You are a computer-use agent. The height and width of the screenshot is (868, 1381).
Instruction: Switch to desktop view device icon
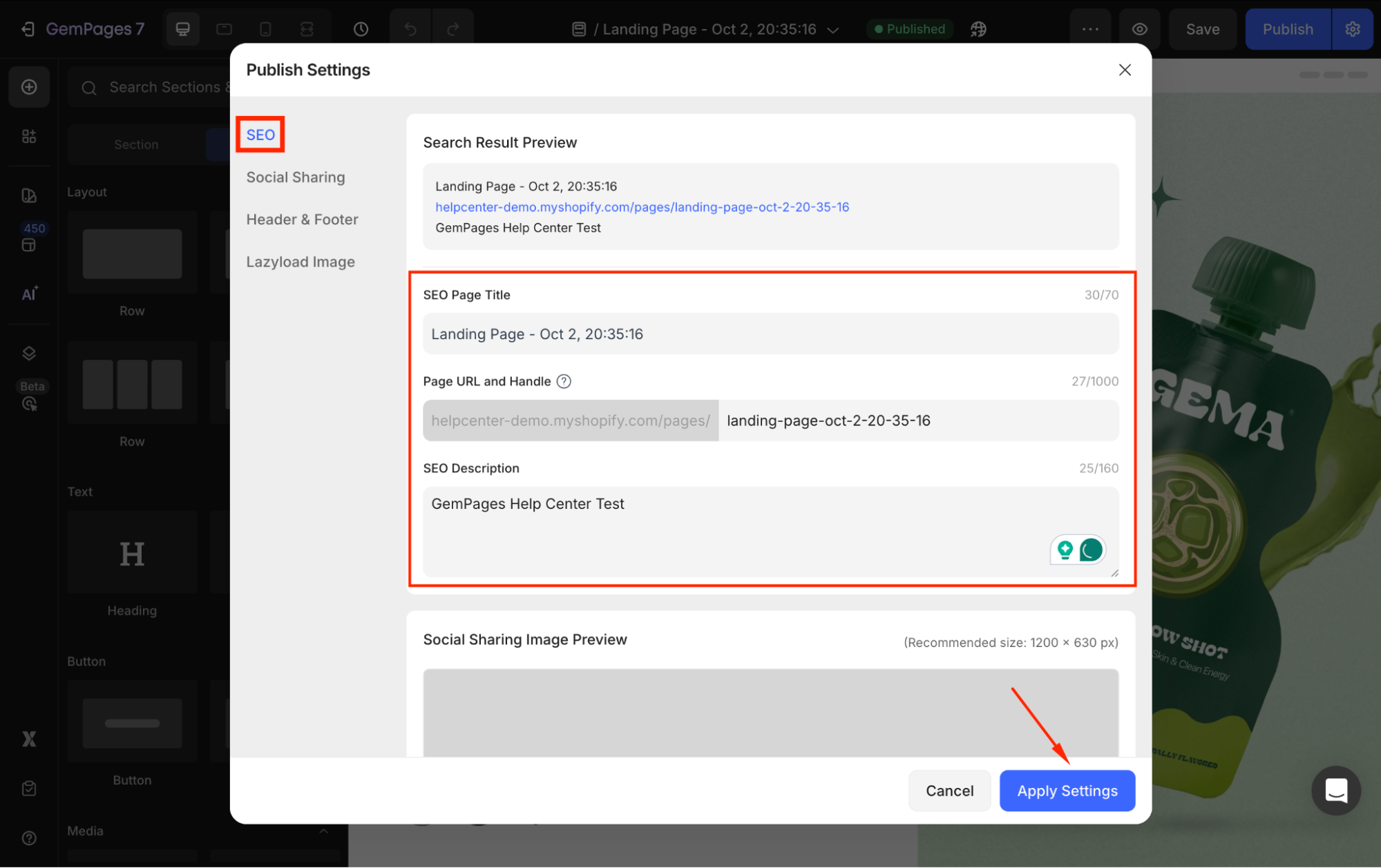point(182,29)
